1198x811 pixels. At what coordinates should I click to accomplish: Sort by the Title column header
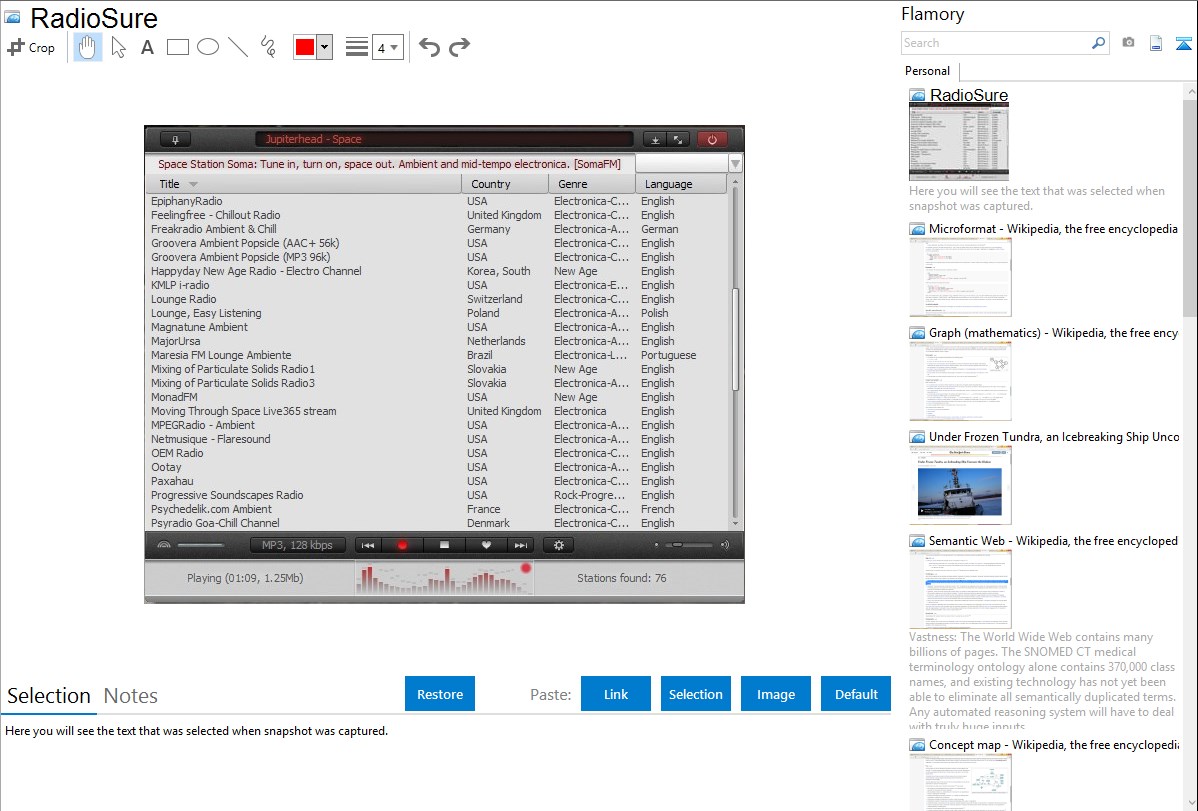click(x=303, y=184)
